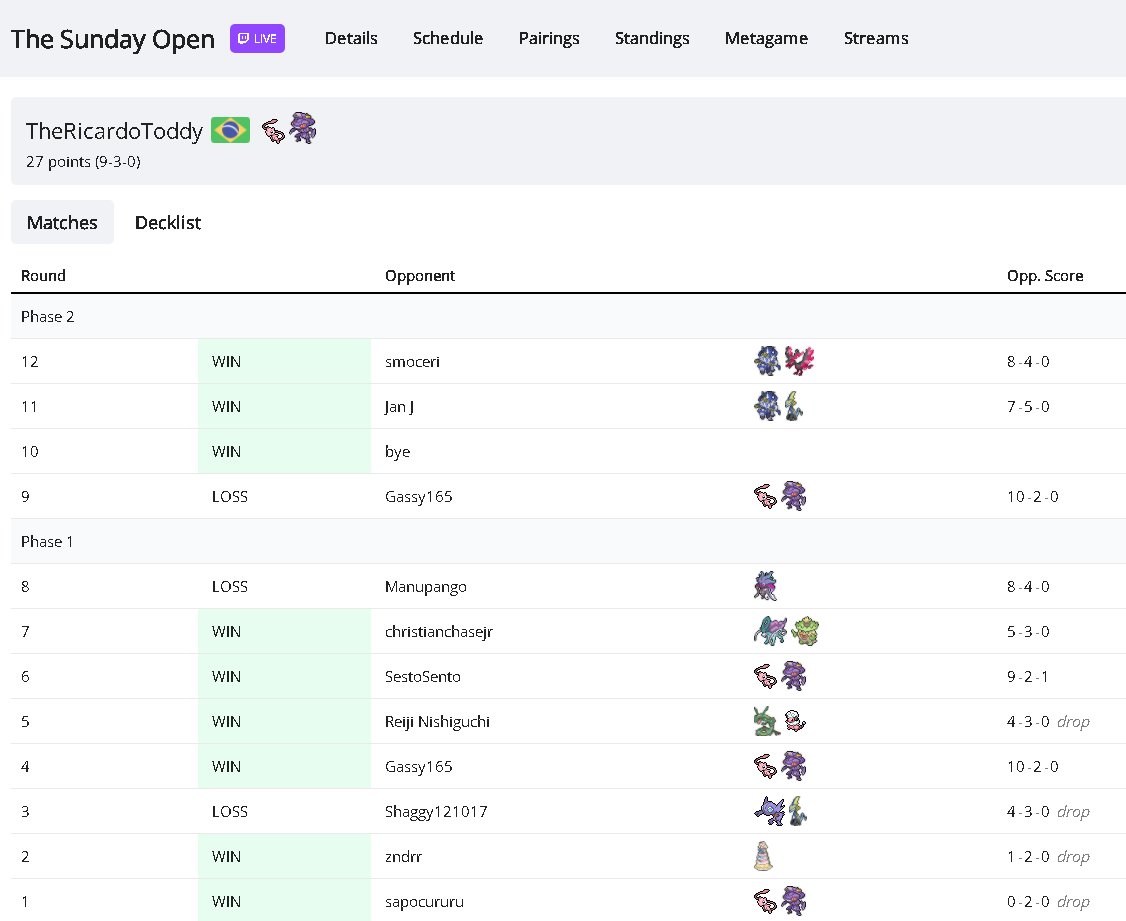Click Jan J's second deck icon
Screen dimensions: 1126x921
(x=794, y=406)
